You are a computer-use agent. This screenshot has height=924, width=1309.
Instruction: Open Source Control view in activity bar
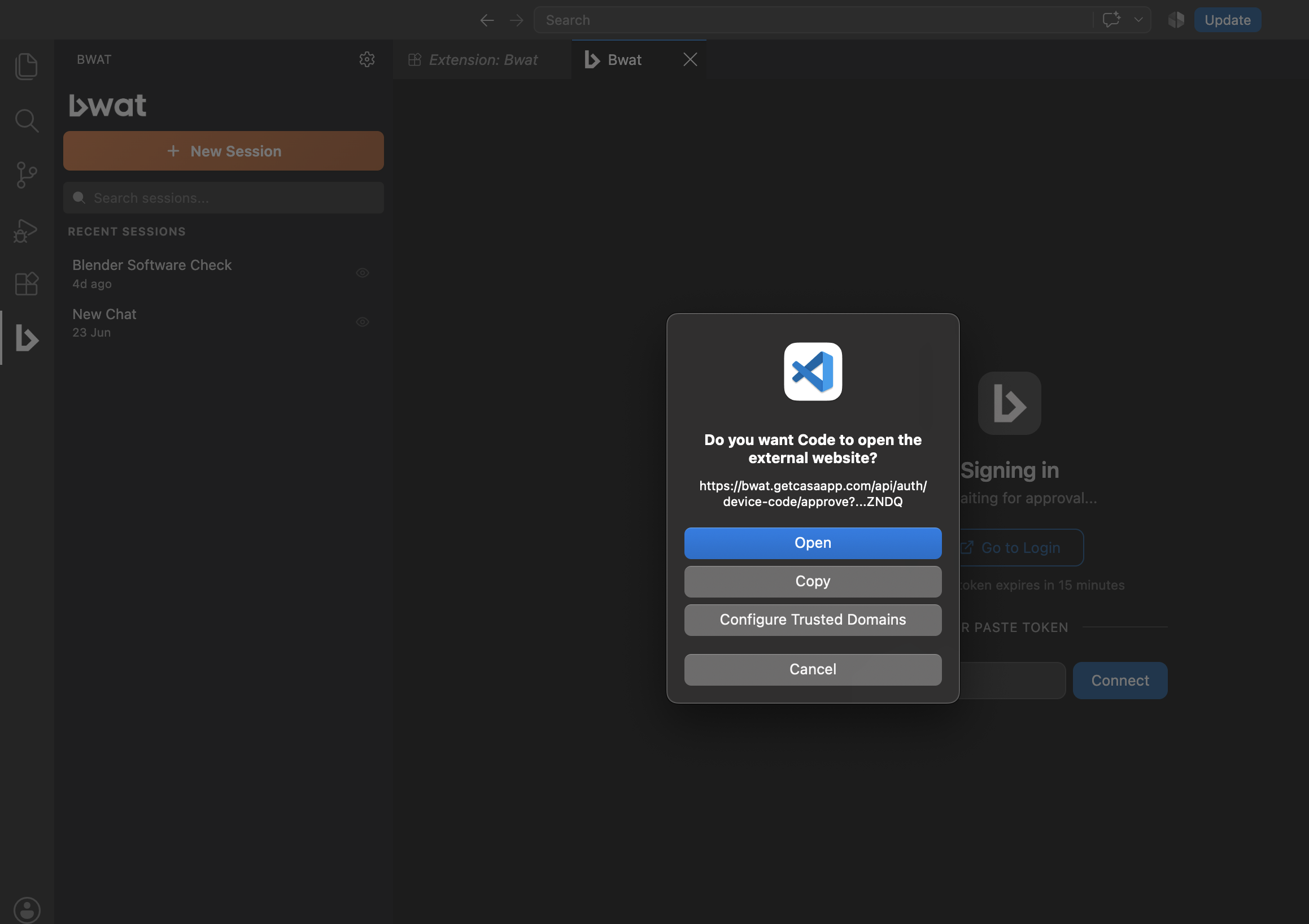pos(26,175)
